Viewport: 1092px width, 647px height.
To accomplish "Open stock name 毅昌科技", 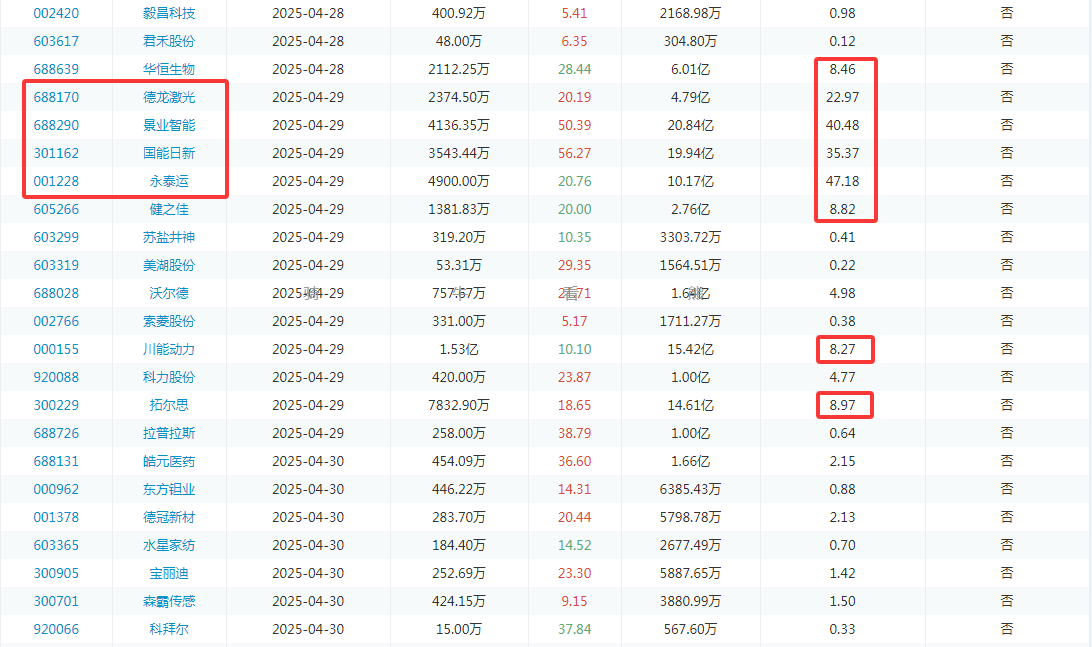I will pyautogui.click(x=169, y=13).
